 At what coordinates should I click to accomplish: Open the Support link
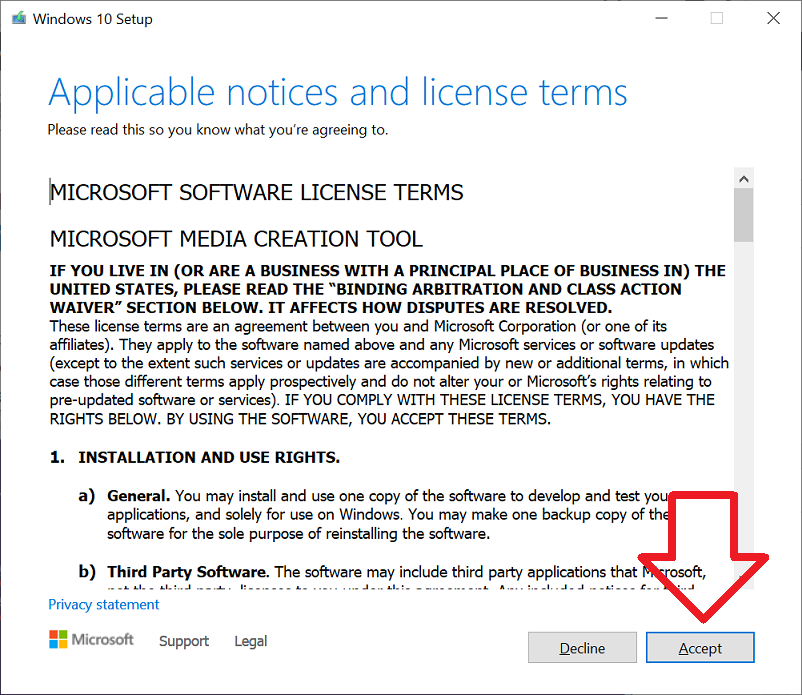click(x=184, y=641)
